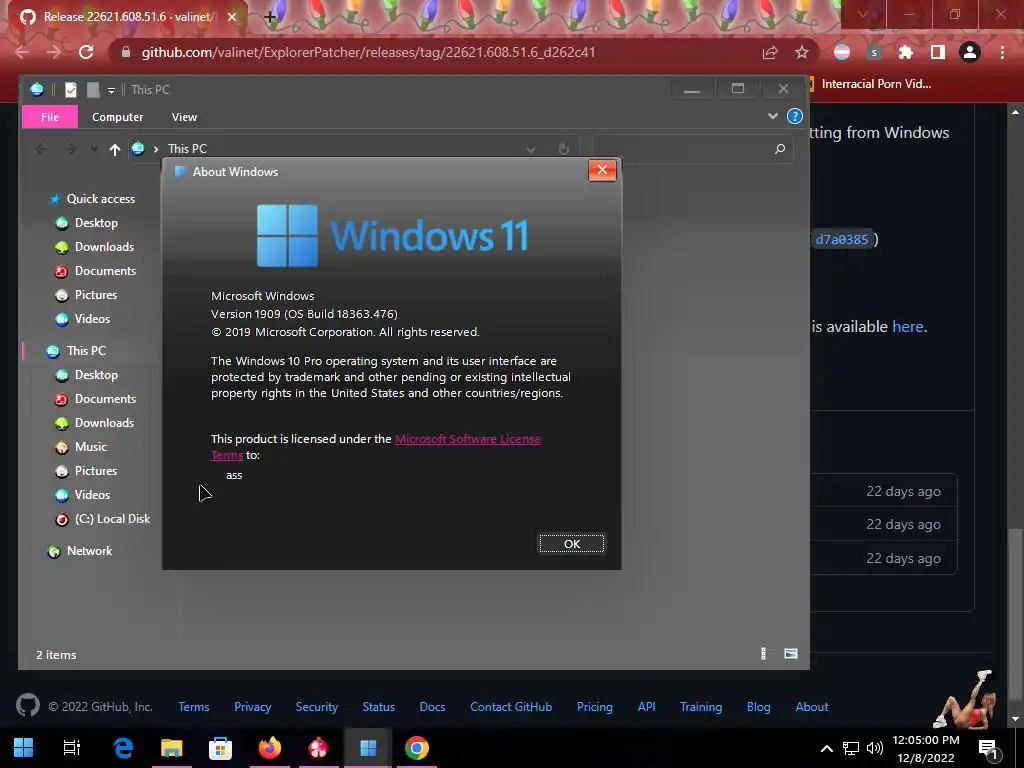The width and height of the screenshot is (1024, 768).
Task: Toggle Chrome side panel icon
Action: tap(938, 52)
